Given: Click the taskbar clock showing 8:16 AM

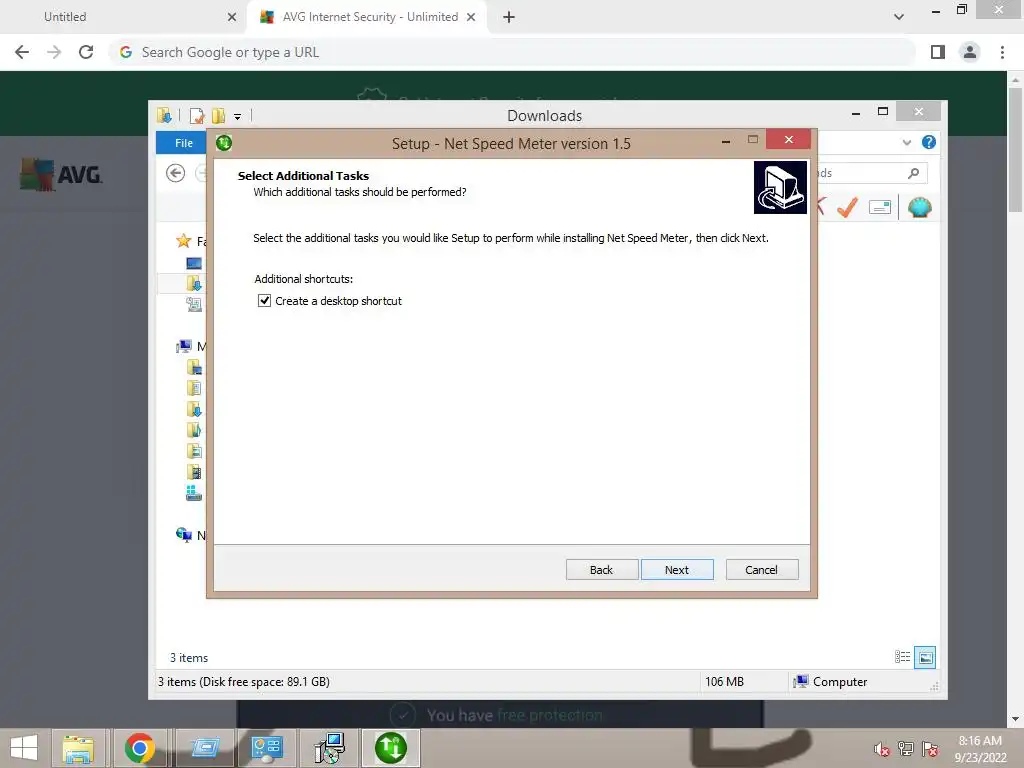Looking at the screenshot, I should [980, 748].
